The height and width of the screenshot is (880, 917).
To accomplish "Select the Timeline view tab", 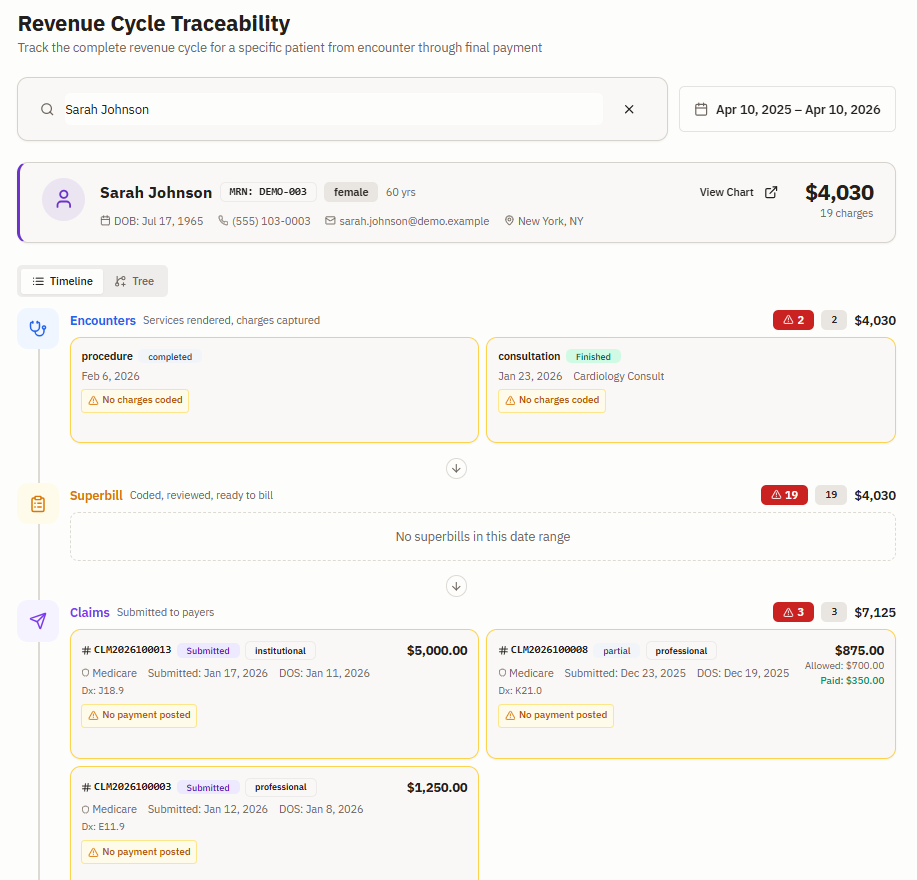I will pyautogui.click(x=63, y=281).
